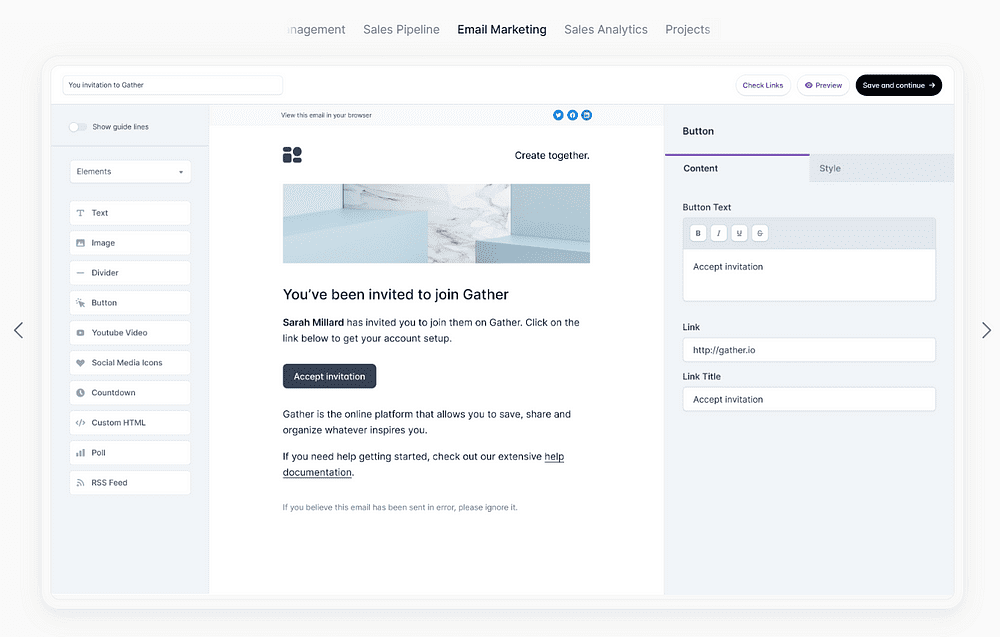Select the Content tab

pos(737,168)
